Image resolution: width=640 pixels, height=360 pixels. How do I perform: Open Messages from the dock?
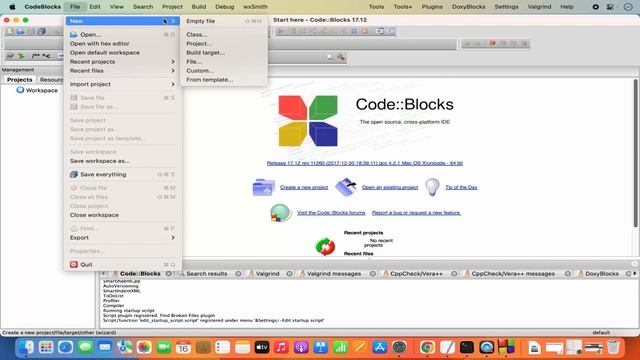85,347
